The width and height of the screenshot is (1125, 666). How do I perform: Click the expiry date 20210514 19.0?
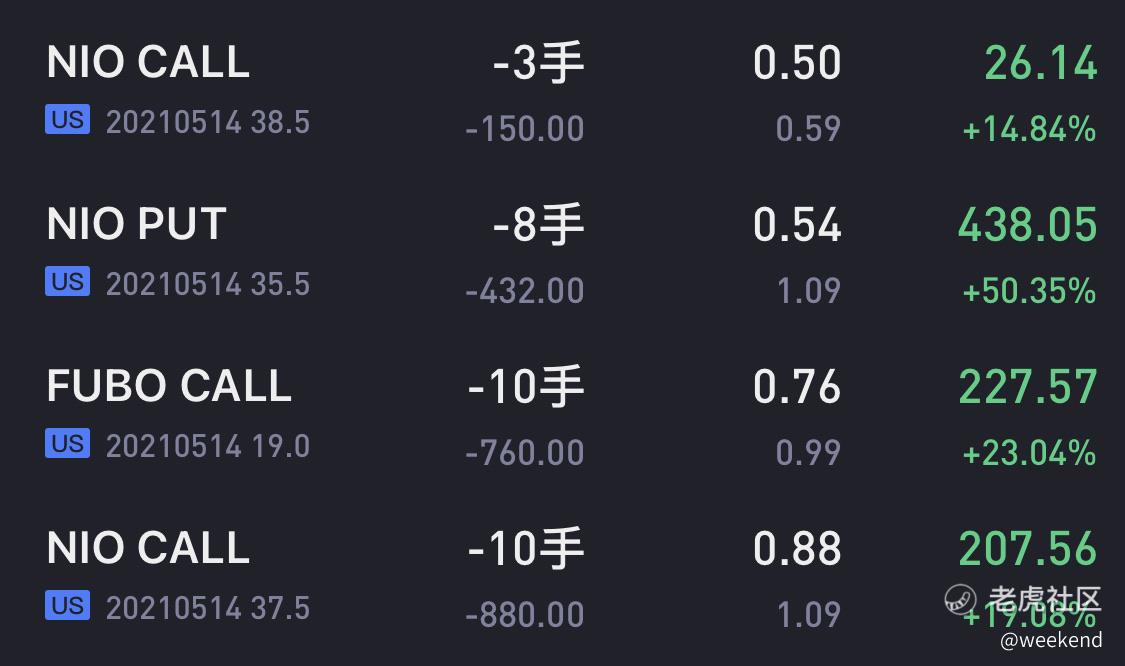pos(208,446)
